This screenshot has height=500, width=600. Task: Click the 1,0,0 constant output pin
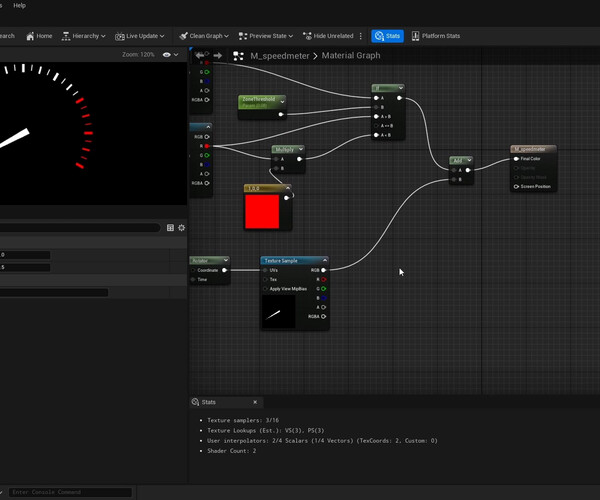[x=287, y=198]
